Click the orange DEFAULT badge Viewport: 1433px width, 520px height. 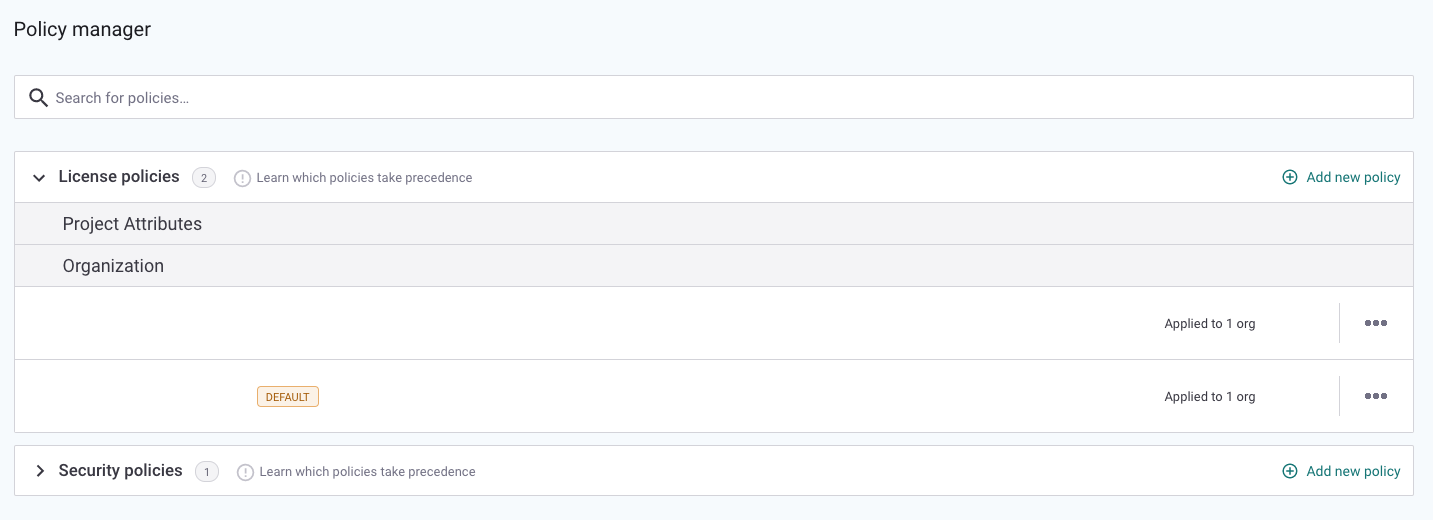tap(288, 397)
